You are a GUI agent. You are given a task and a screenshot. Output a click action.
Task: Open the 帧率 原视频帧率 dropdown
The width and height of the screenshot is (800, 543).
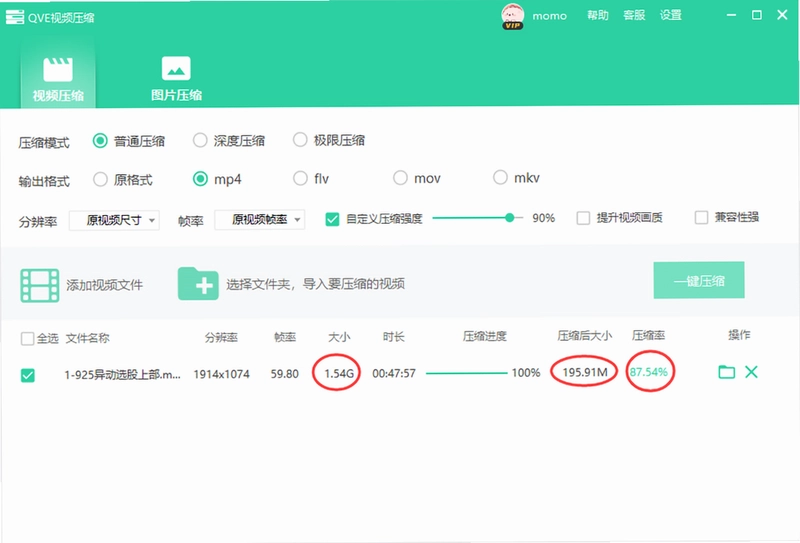coord(260,220)
